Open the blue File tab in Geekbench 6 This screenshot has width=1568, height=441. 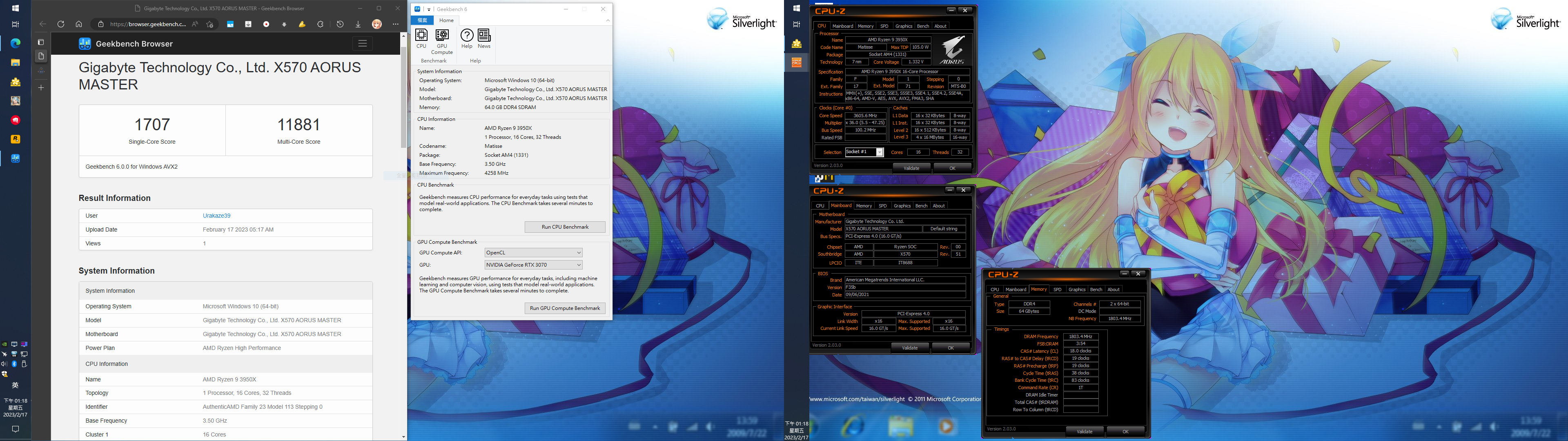pyautogui.click(x=422, y=20)
